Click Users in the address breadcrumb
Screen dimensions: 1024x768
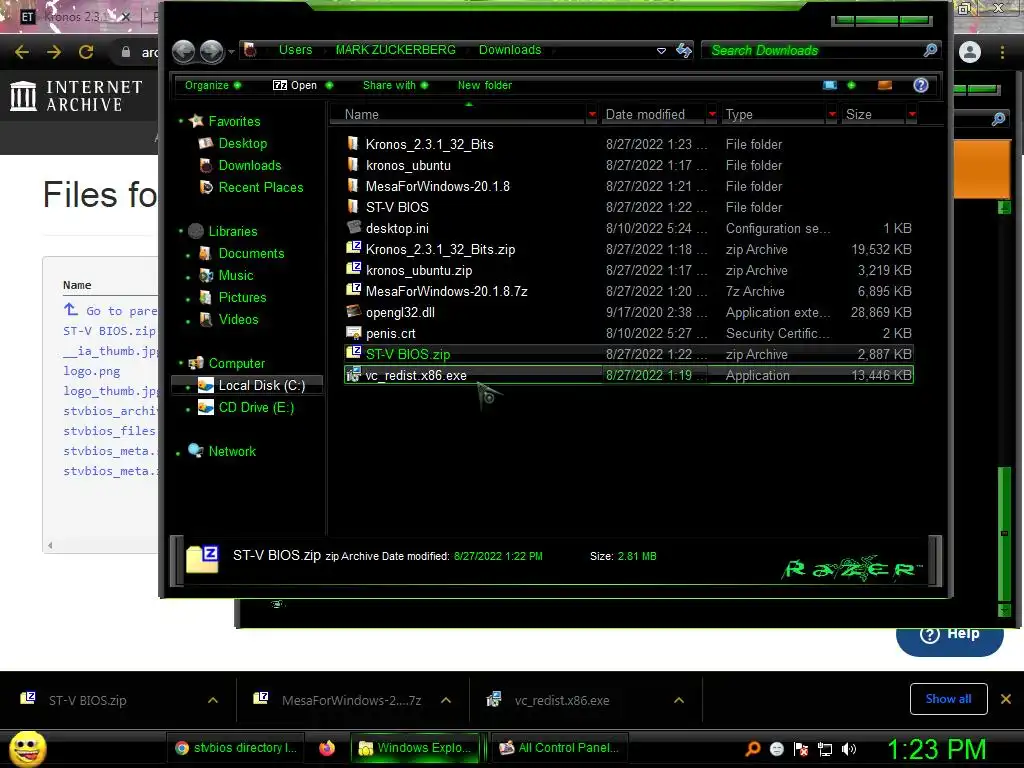click(x=295, y=50)
